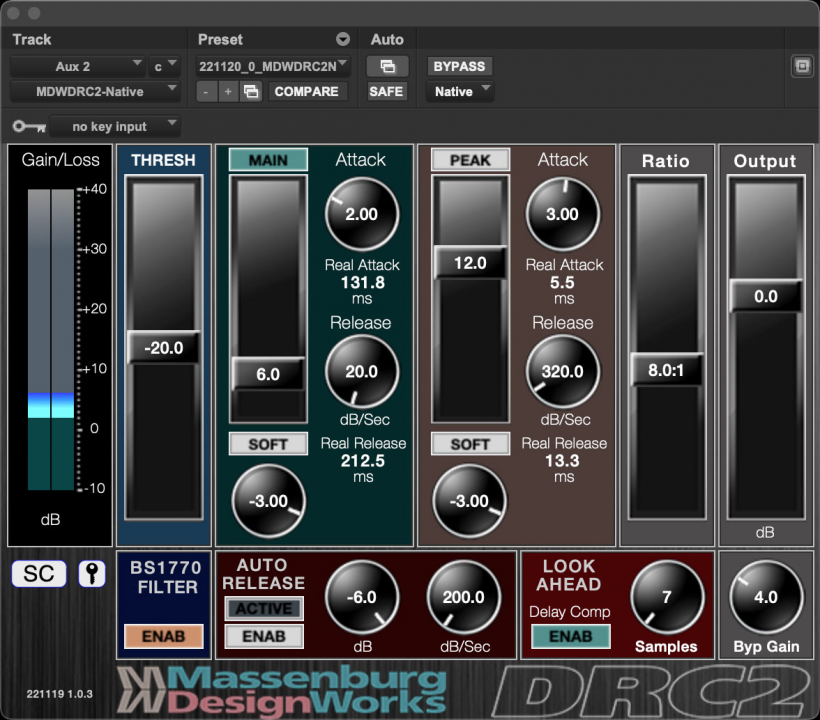Click the Ratio slider handle at 8.0:1
Screen dimensions: 820x720
point(666,369)
